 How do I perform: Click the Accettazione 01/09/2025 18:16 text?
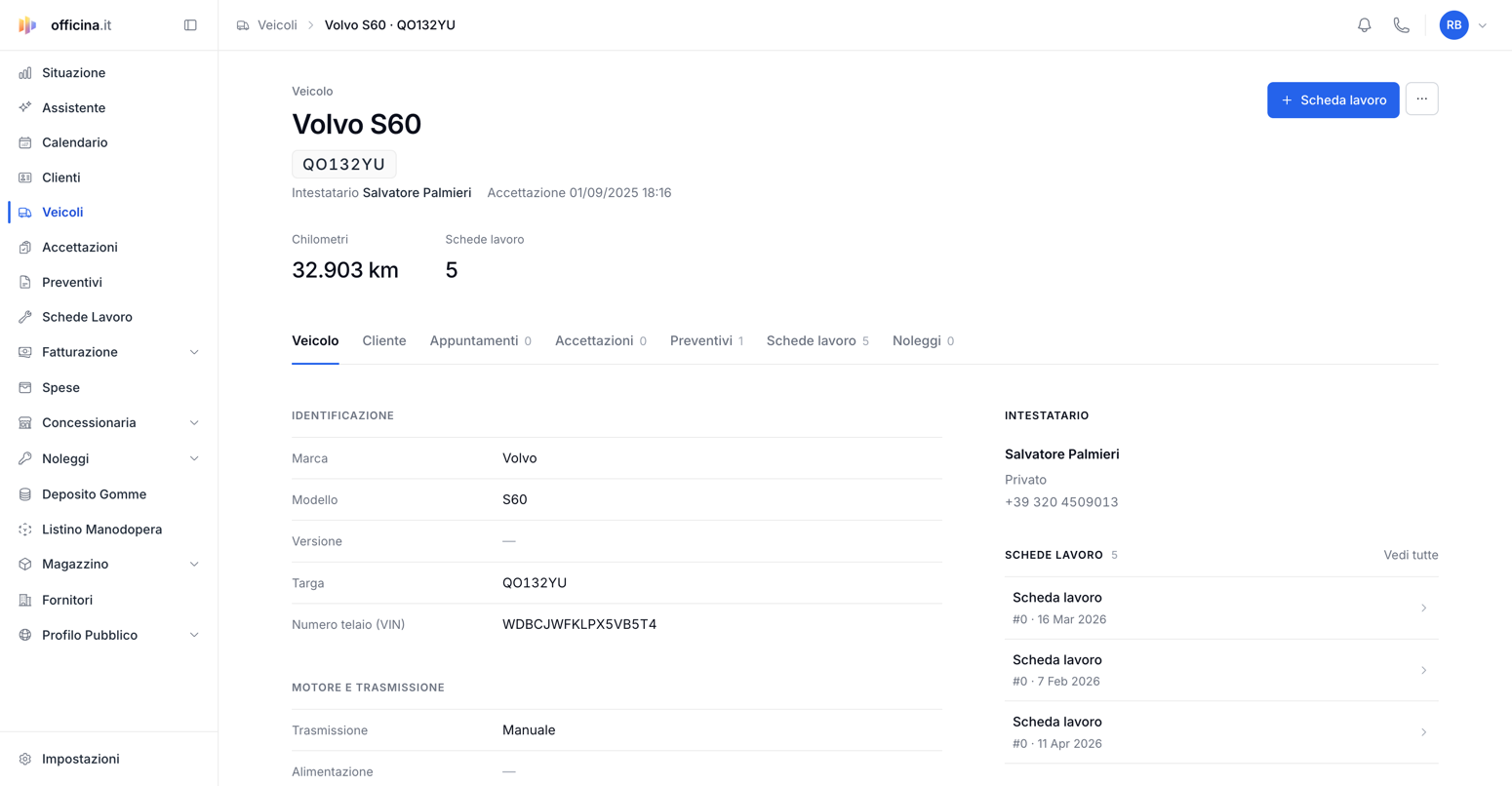579,193
